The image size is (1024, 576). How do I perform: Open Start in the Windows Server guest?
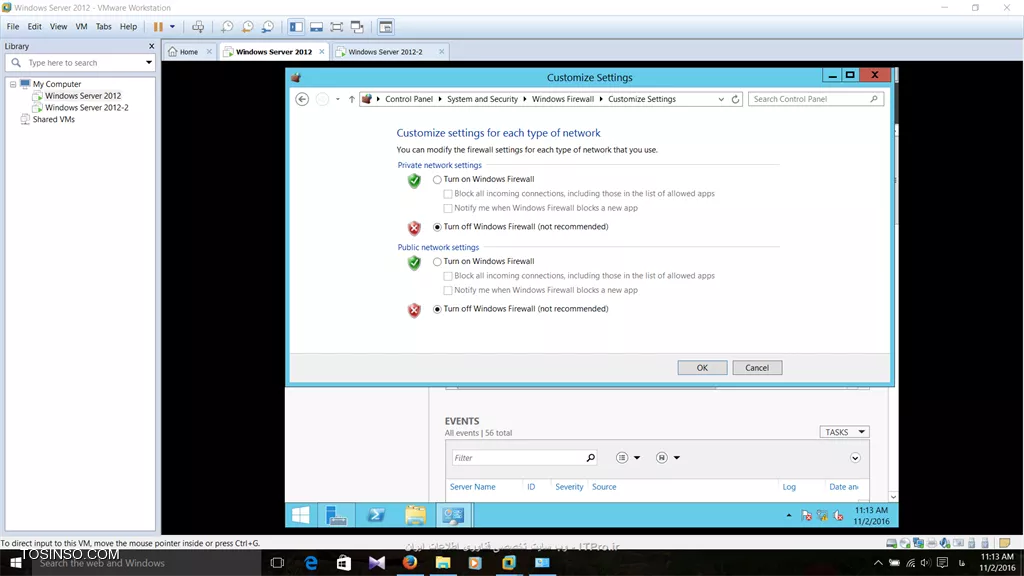(x=300, y=515)
